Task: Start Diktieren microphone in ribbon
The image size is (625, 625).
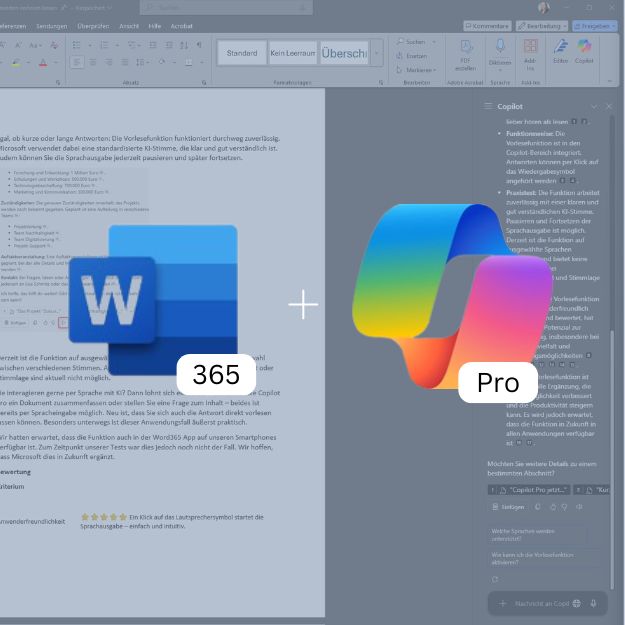Action: (500, 51)
